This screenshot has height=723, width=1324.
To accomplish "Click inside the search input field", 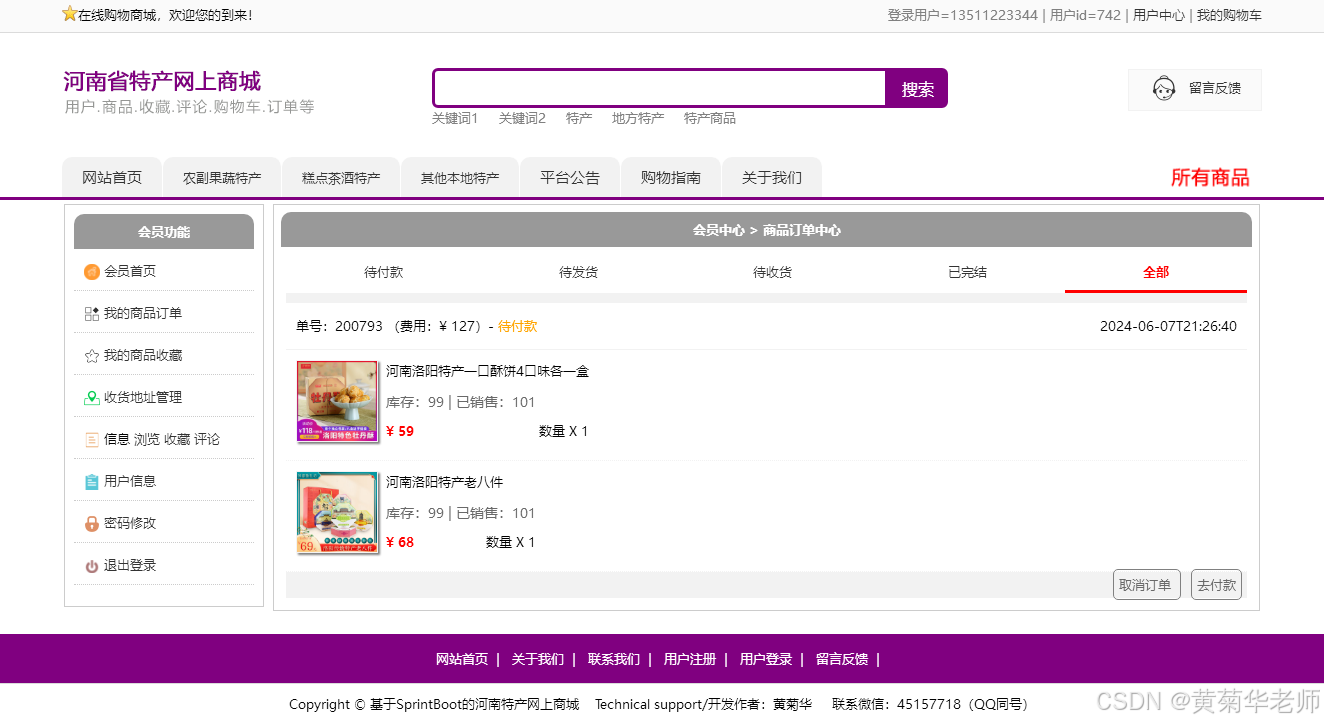I will coord(658,88).
